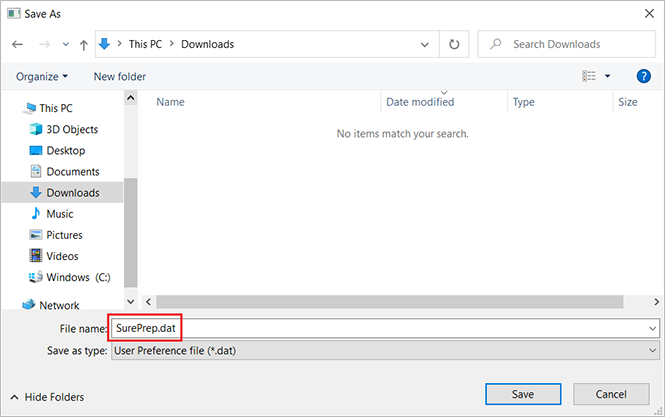Click the sidebar scroll down arrow
The height and width of the screenshot is (417, 665).
(x=131, y=302)
